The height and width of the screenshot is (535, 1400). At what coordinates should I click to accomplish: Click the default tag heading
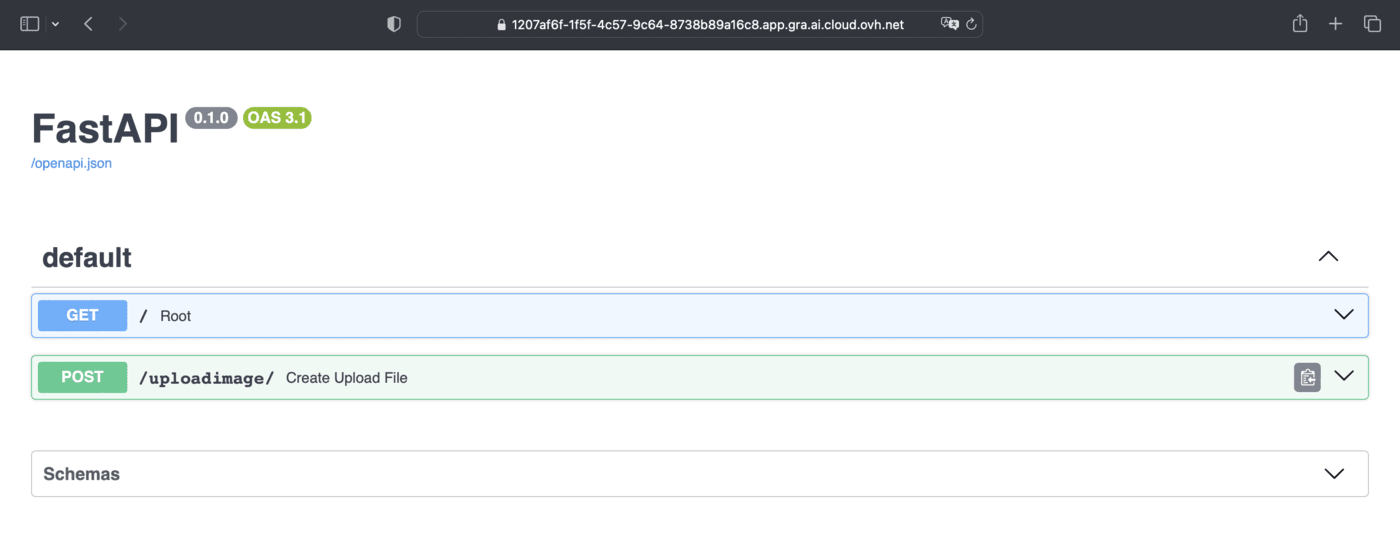click(87, 257)
